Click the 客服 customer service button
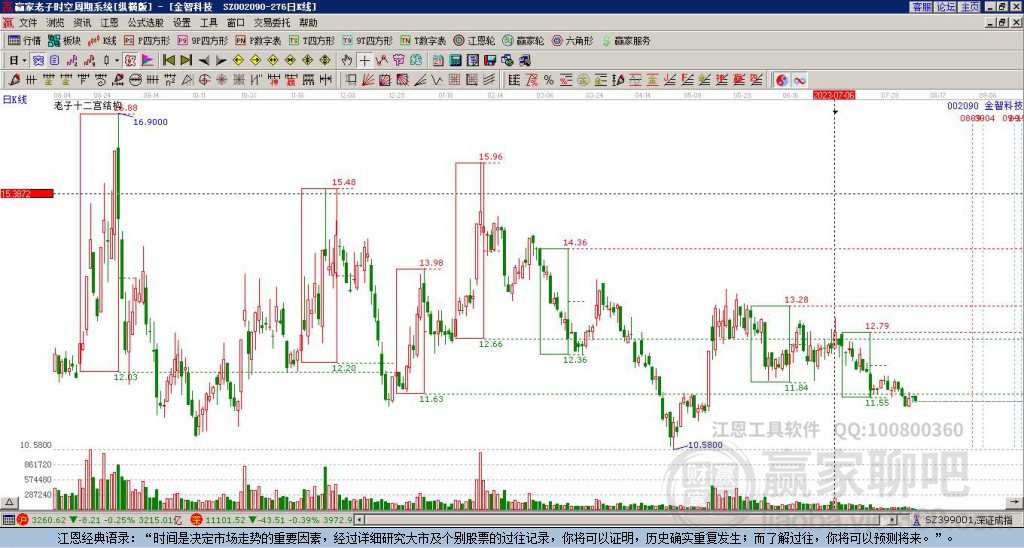Image resolution: width=1024 pixels, height=548 pixels. (x=921, y=7)
